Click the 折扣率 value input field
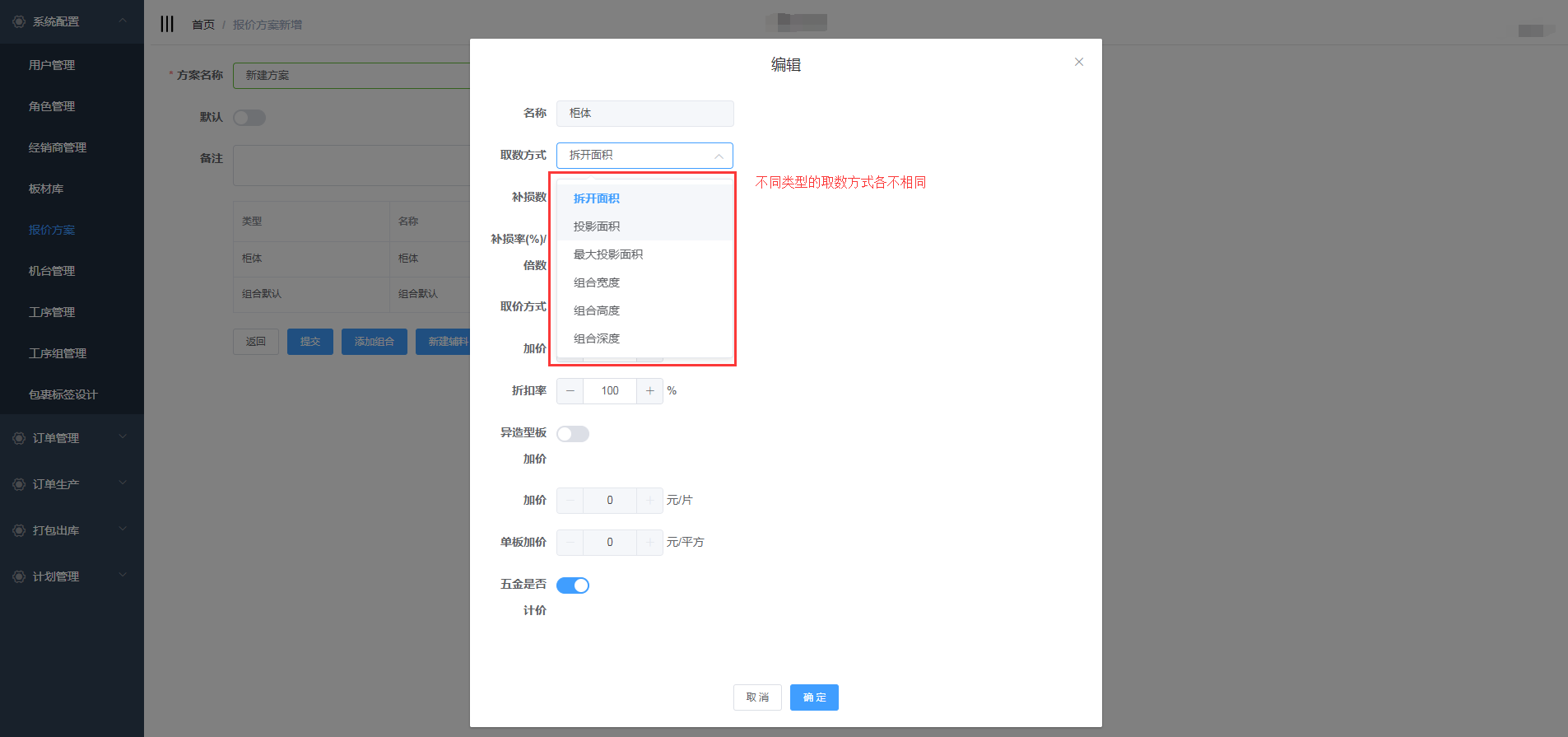Image resolution: width=1568 pixels, height=737 pixels. pos(610,391)
